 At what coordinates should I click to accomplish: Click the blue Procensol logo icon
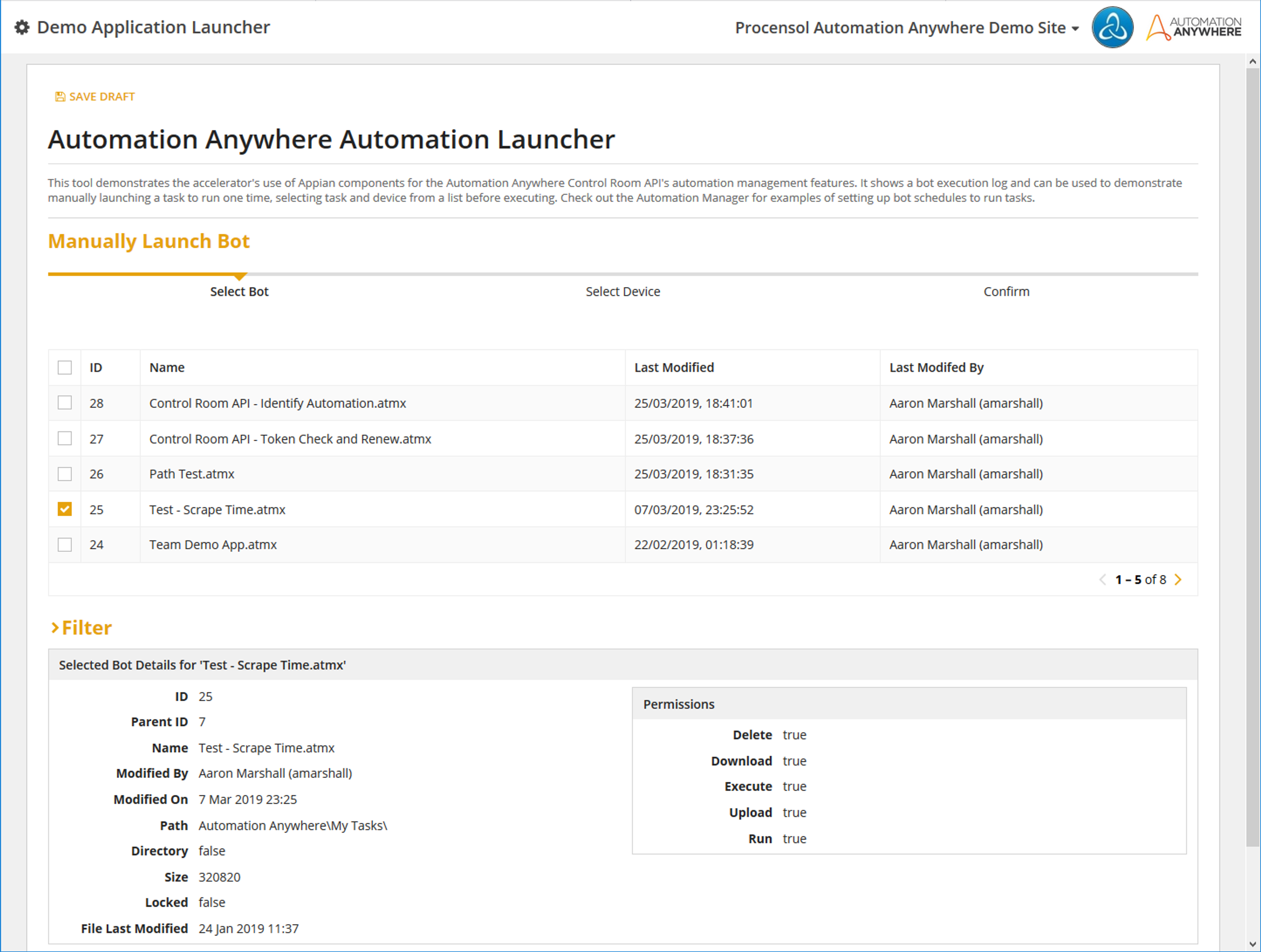coord(1112,27)
